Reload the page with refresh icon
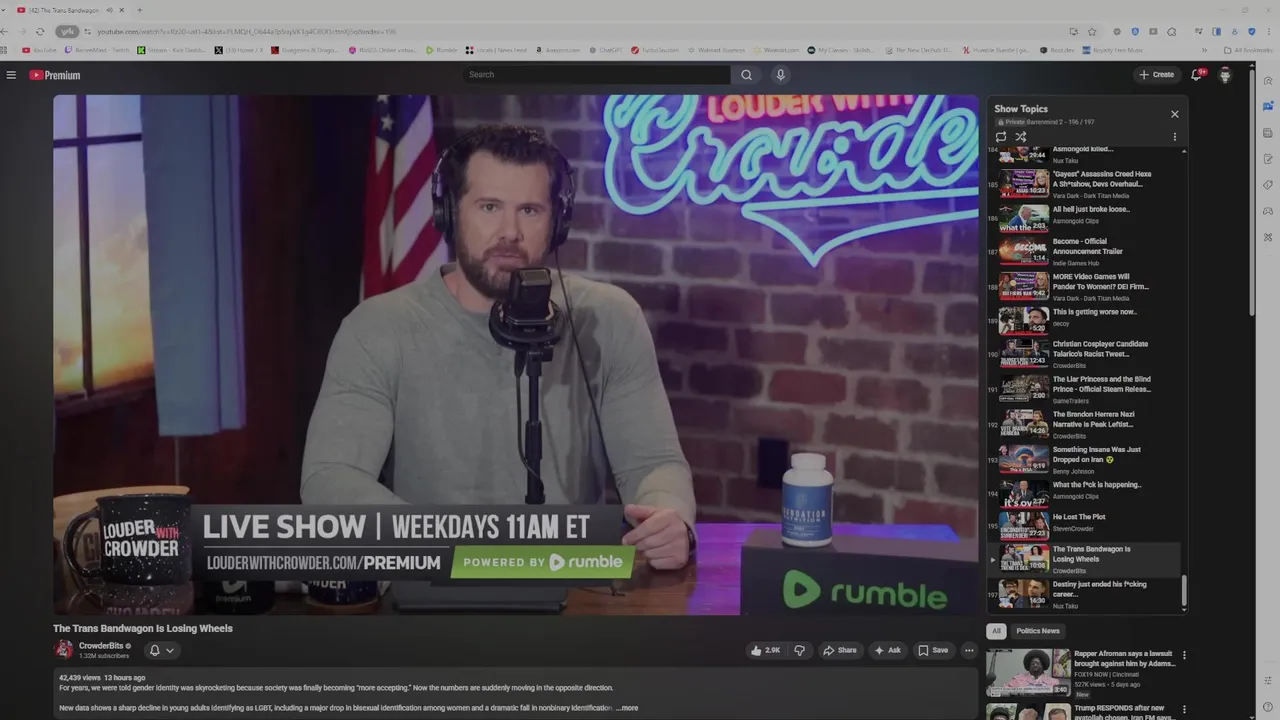The width and height of the screenshot is (1280, 720). tap(40, 32)
